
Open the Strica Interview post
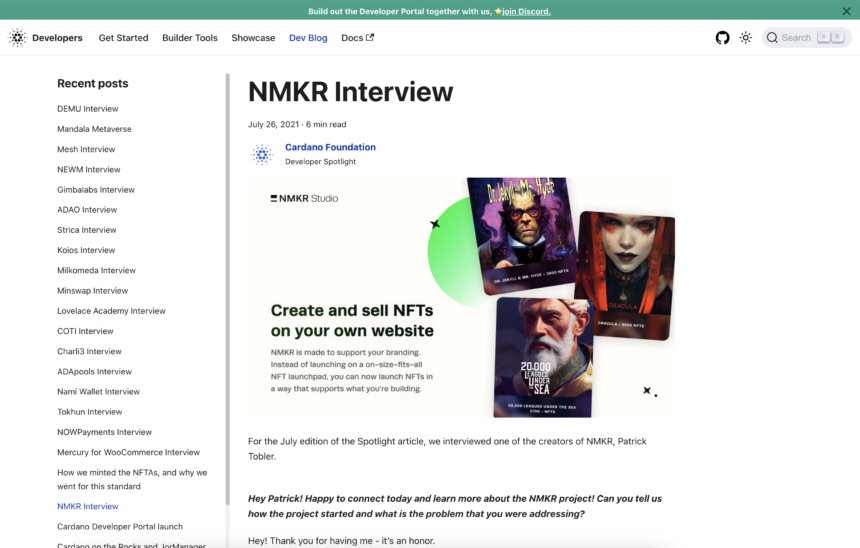(87, 230)
